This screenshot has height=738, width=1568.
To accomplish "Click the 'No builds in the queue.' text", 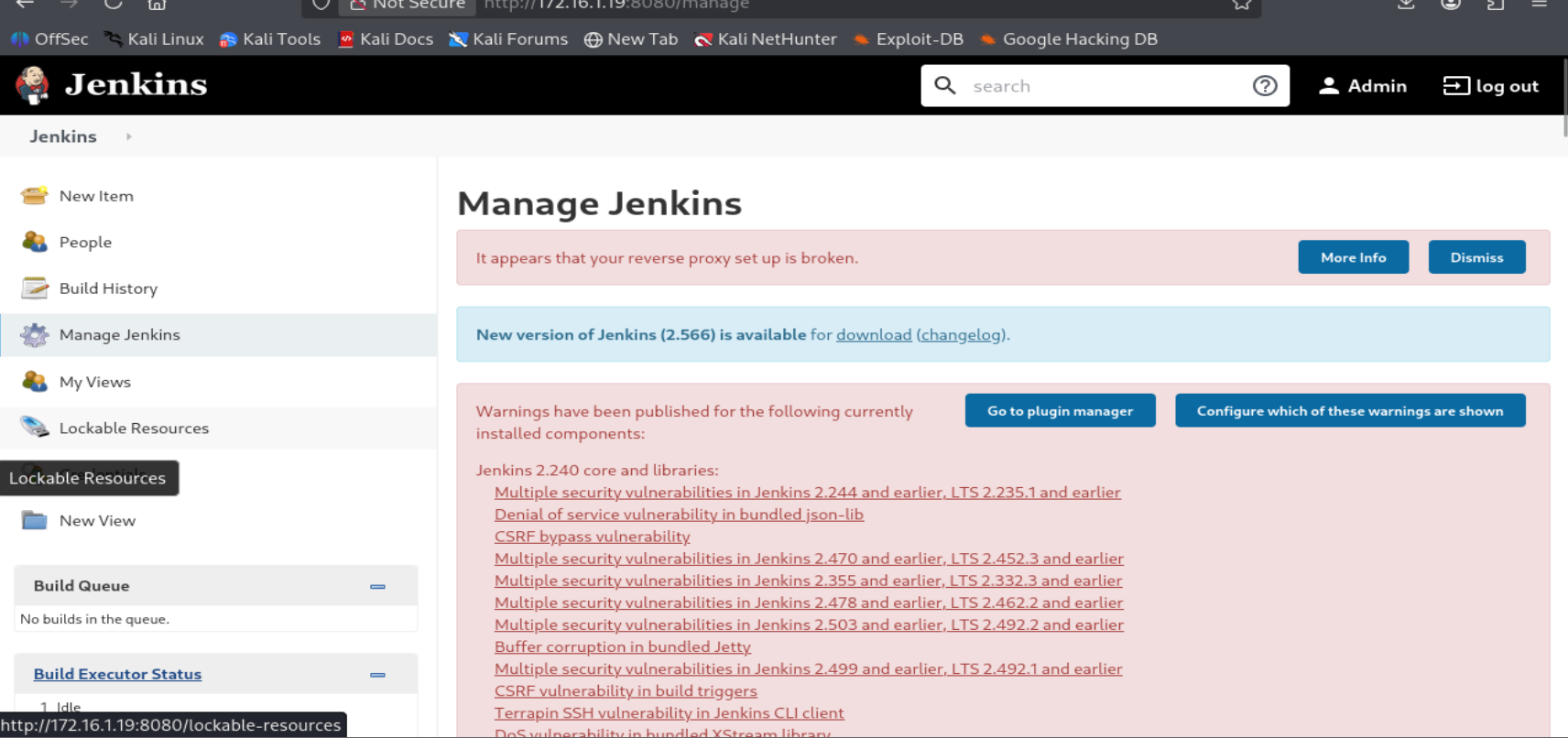I will [94, 619].
